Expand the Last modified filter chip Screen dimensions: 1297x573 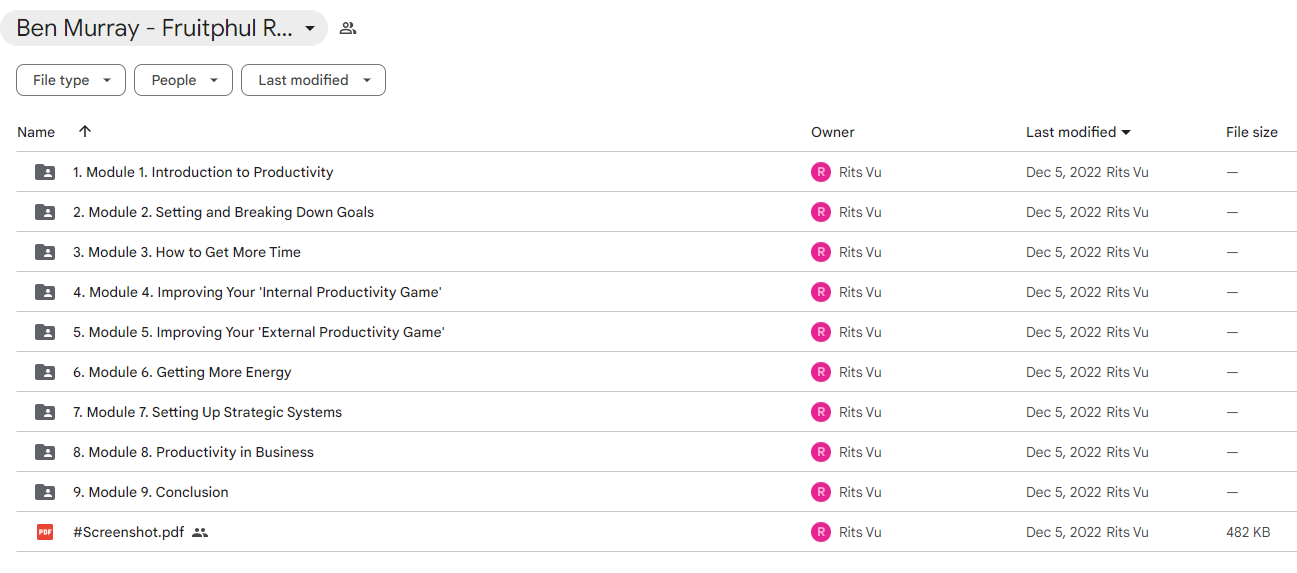[313, 80]
